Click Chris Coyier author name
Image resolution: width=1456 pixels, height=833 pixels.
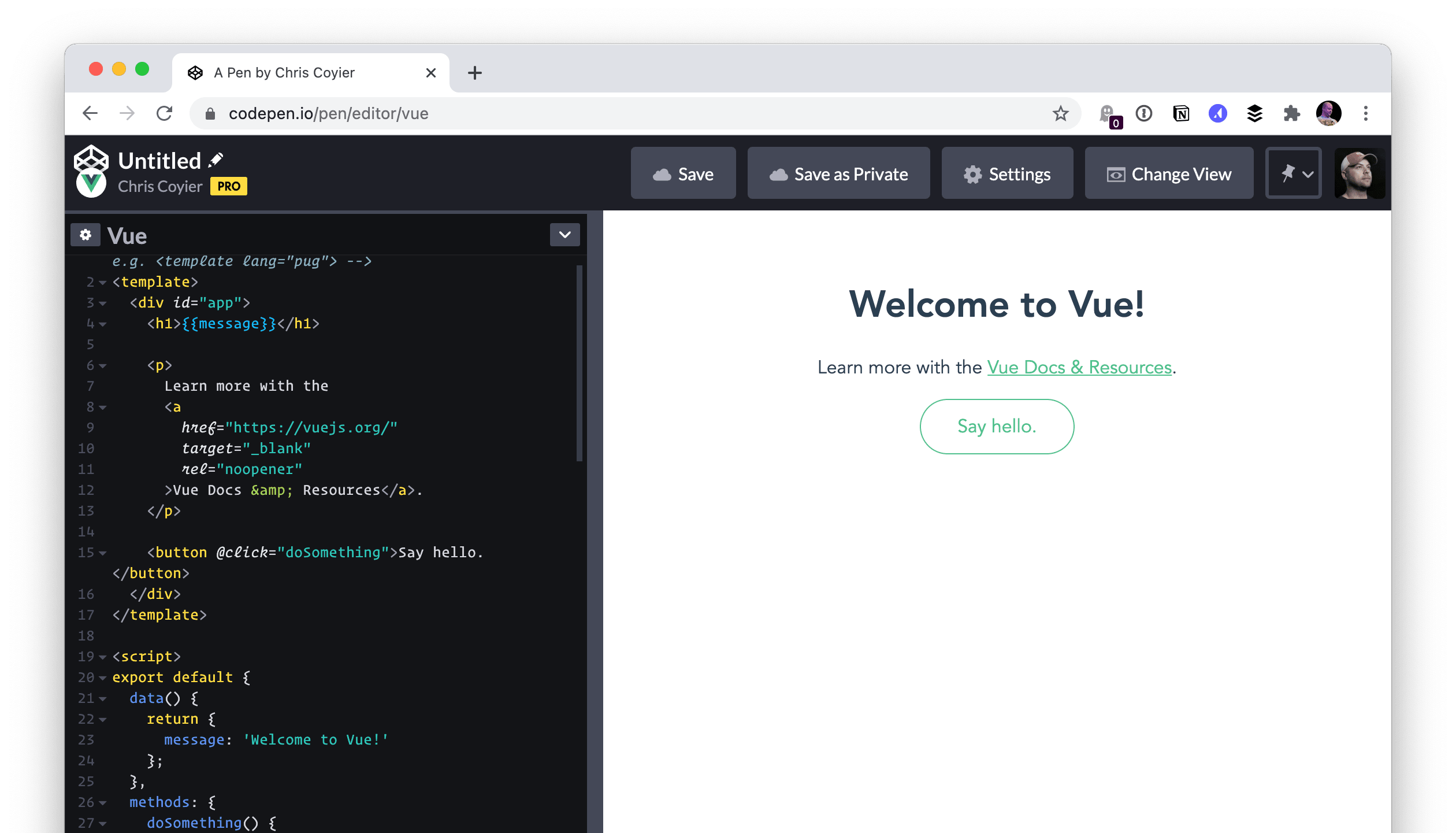[x=160, y=186]
